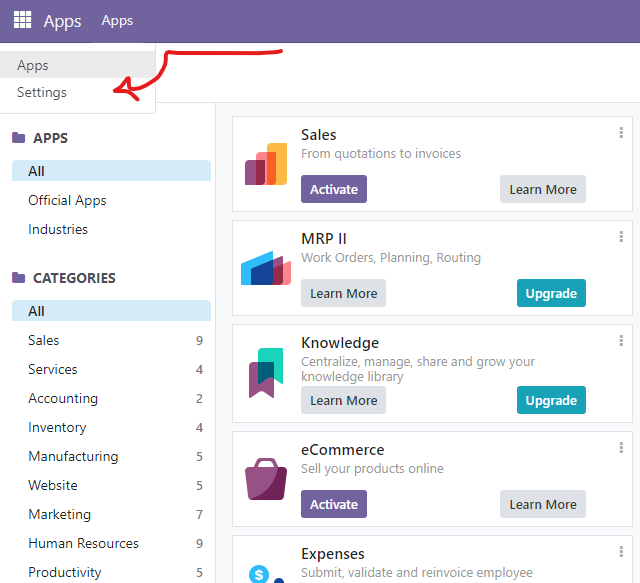Filter by Sales category
This screenshot has height=583, width=640.
(x=111, y=340)
